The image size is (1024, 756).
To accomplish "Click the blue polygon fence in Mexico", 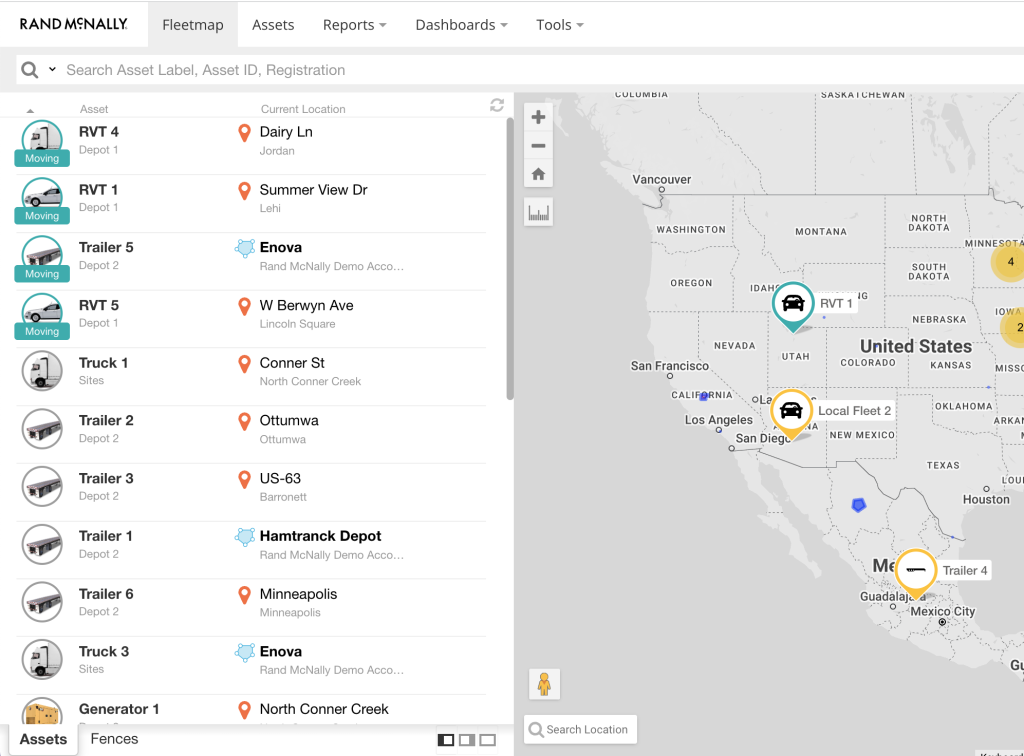I will 859,505.
